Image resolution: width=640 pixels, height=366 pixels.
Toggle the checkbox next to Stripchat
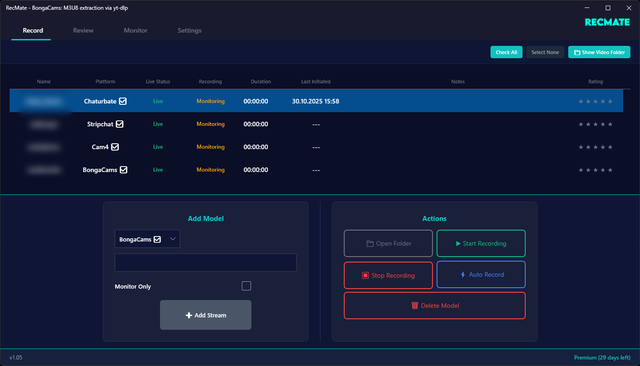pyautogui.click(x=120, y=124)
